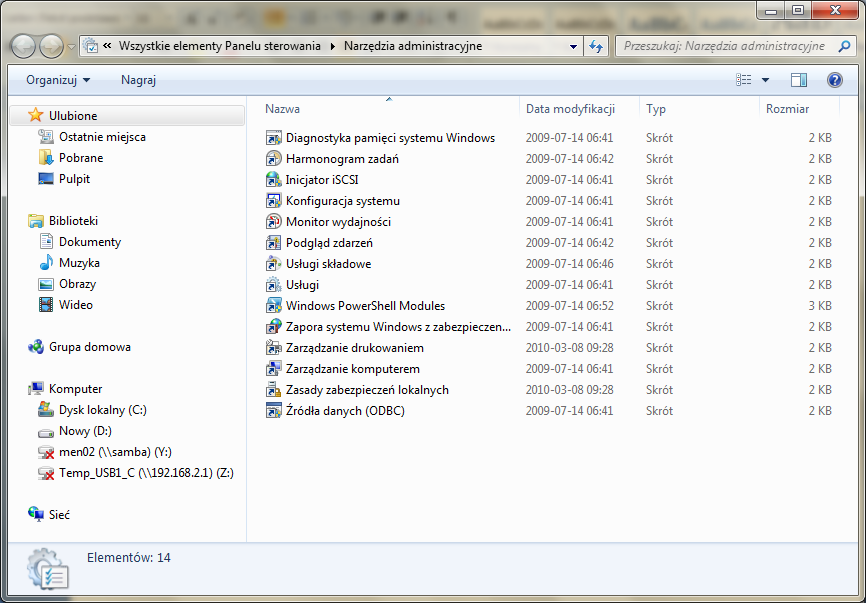
Task: Open Dysk lokalny (C:) drive
Action: click(x=103, y=410)
